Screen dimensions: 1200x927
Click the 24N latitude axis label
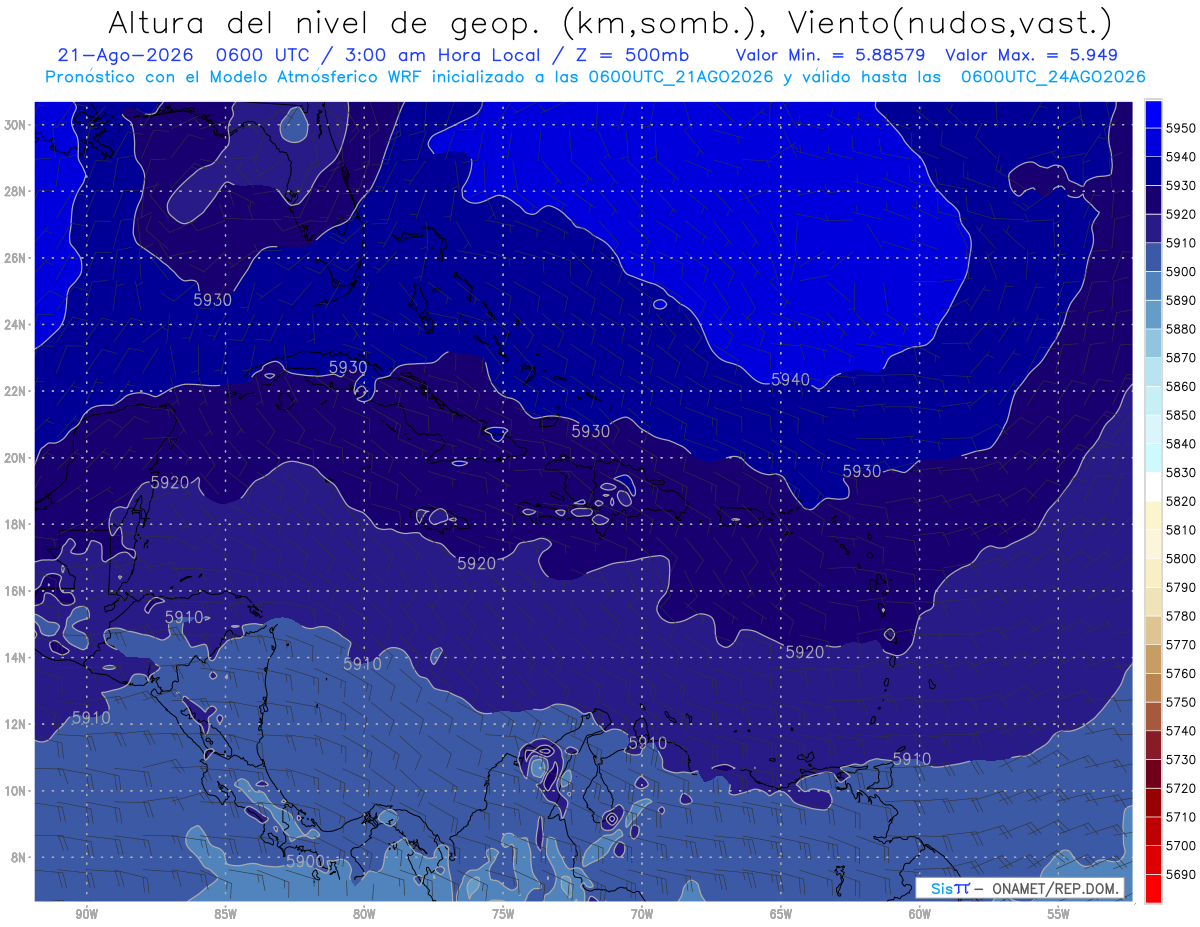pyautogui.click(x=14, y=325)
